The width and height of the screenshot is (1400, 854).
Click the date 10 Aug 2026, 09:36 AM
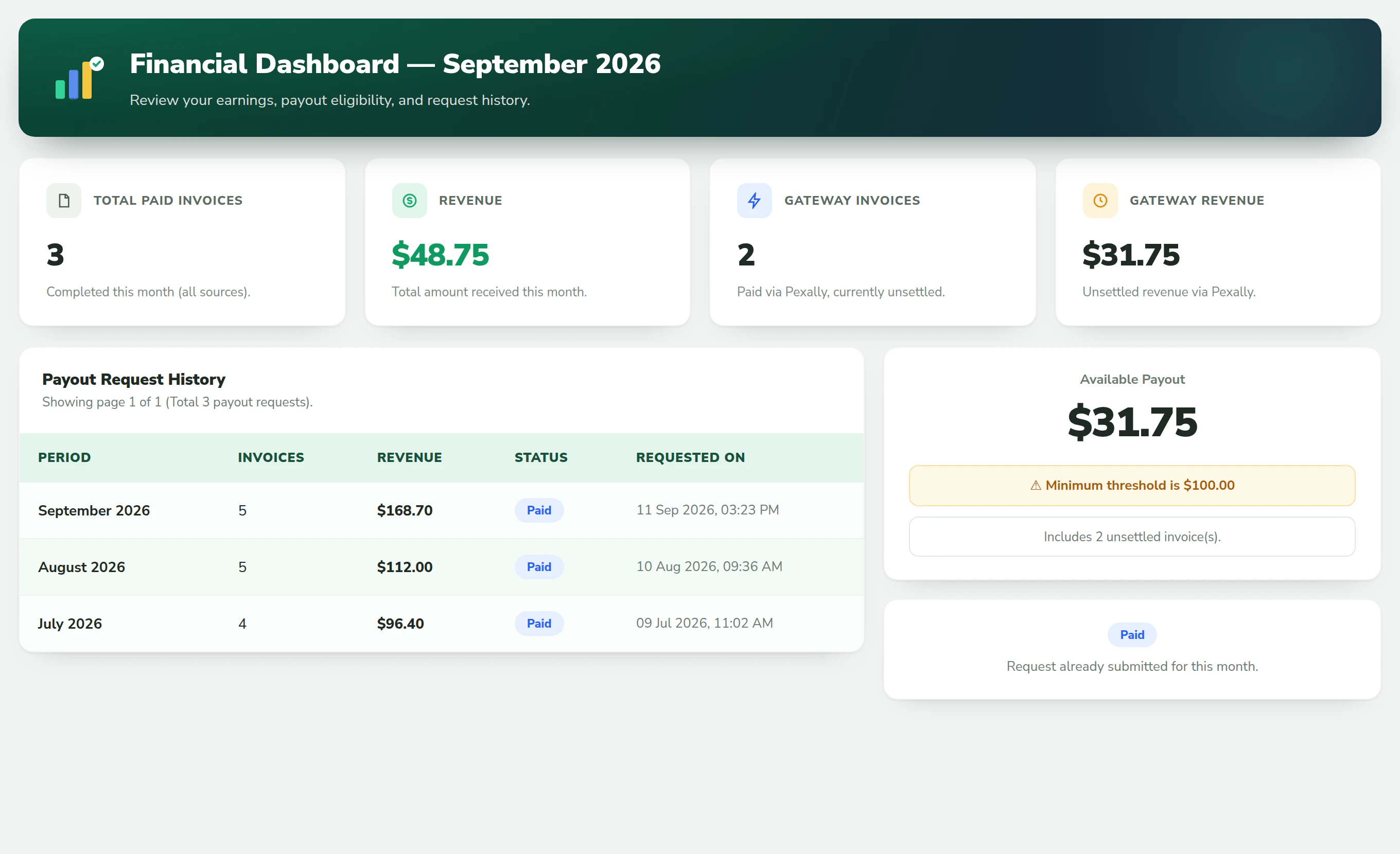pyautogui.click(x=709, y=567)
